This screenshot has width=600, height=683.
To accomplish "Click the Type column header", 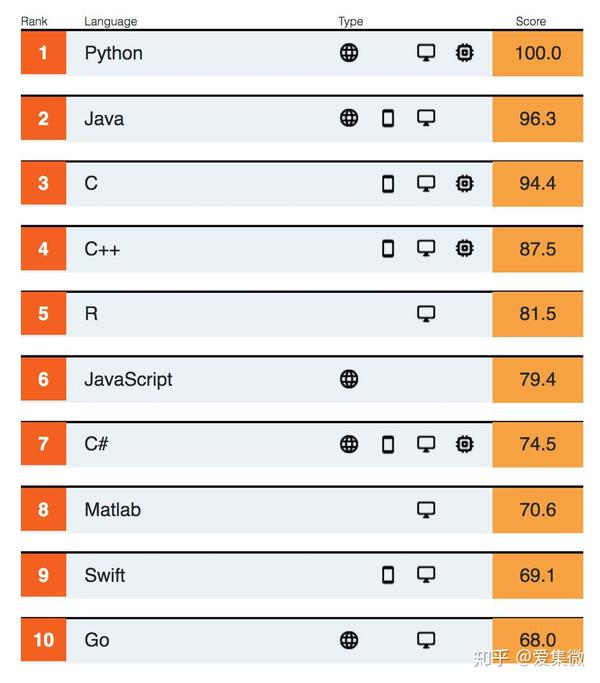I will pyautogui.click(x=350, y=21).
